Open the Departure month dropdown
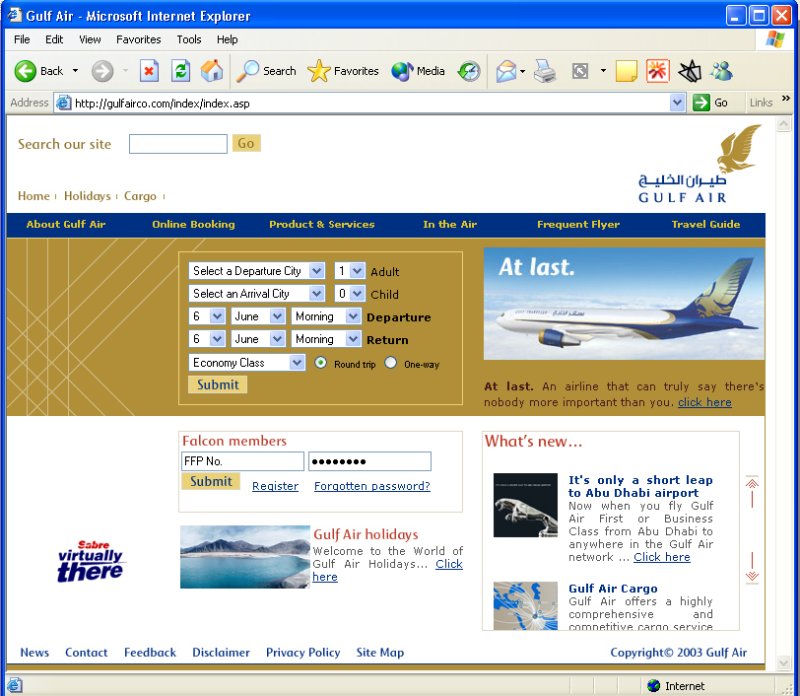The width and height of the screenshot is (800, 696). [258, 316]
